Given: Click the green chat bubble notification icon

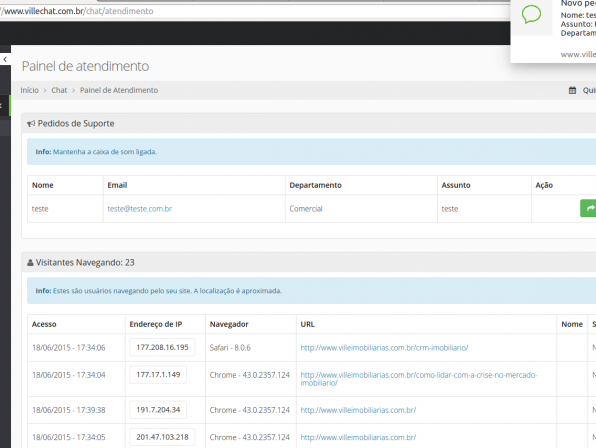Looking at the screenshot, I should tap(531, 14).
